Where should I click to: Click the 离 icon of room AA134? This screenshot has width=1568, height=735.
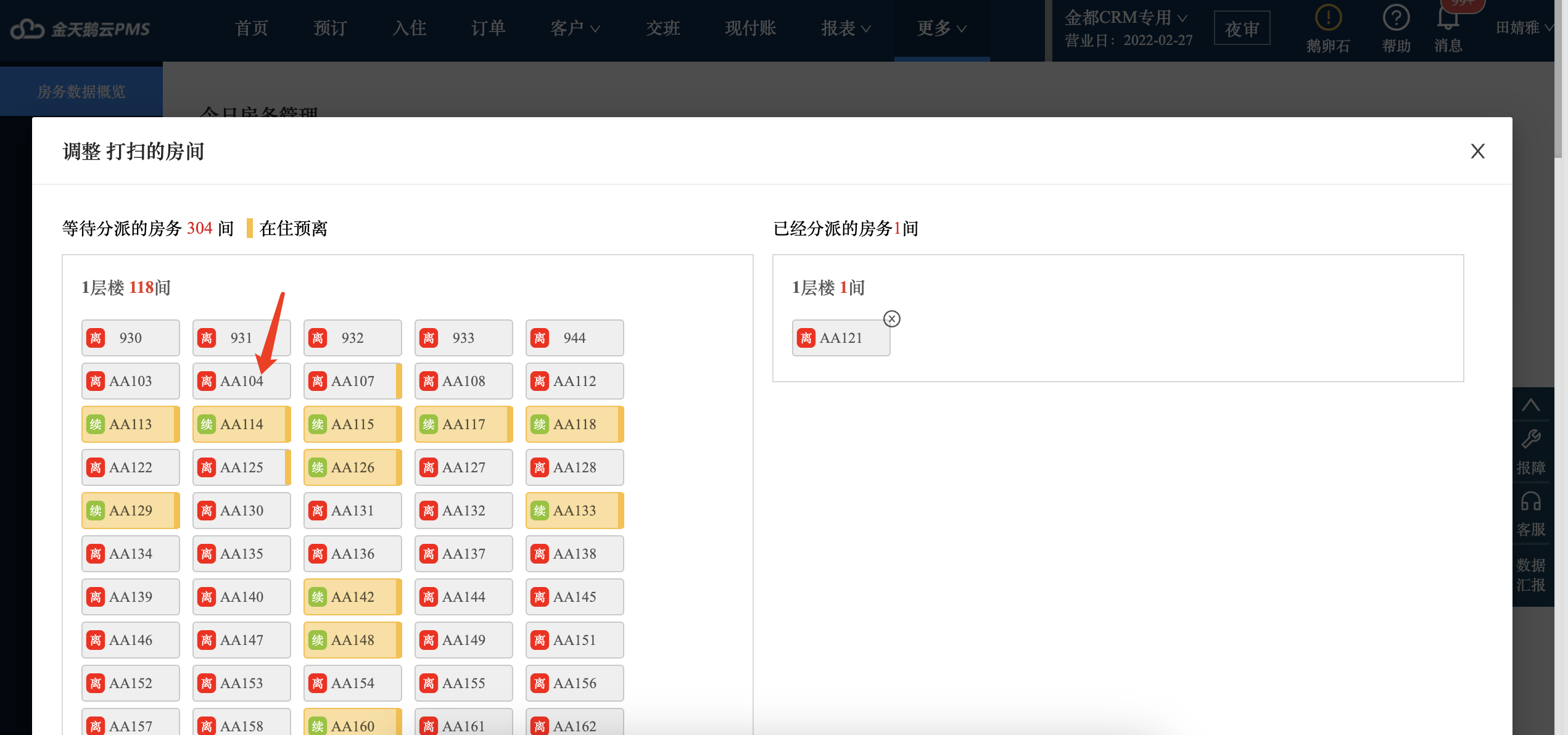tap(96, 554)
